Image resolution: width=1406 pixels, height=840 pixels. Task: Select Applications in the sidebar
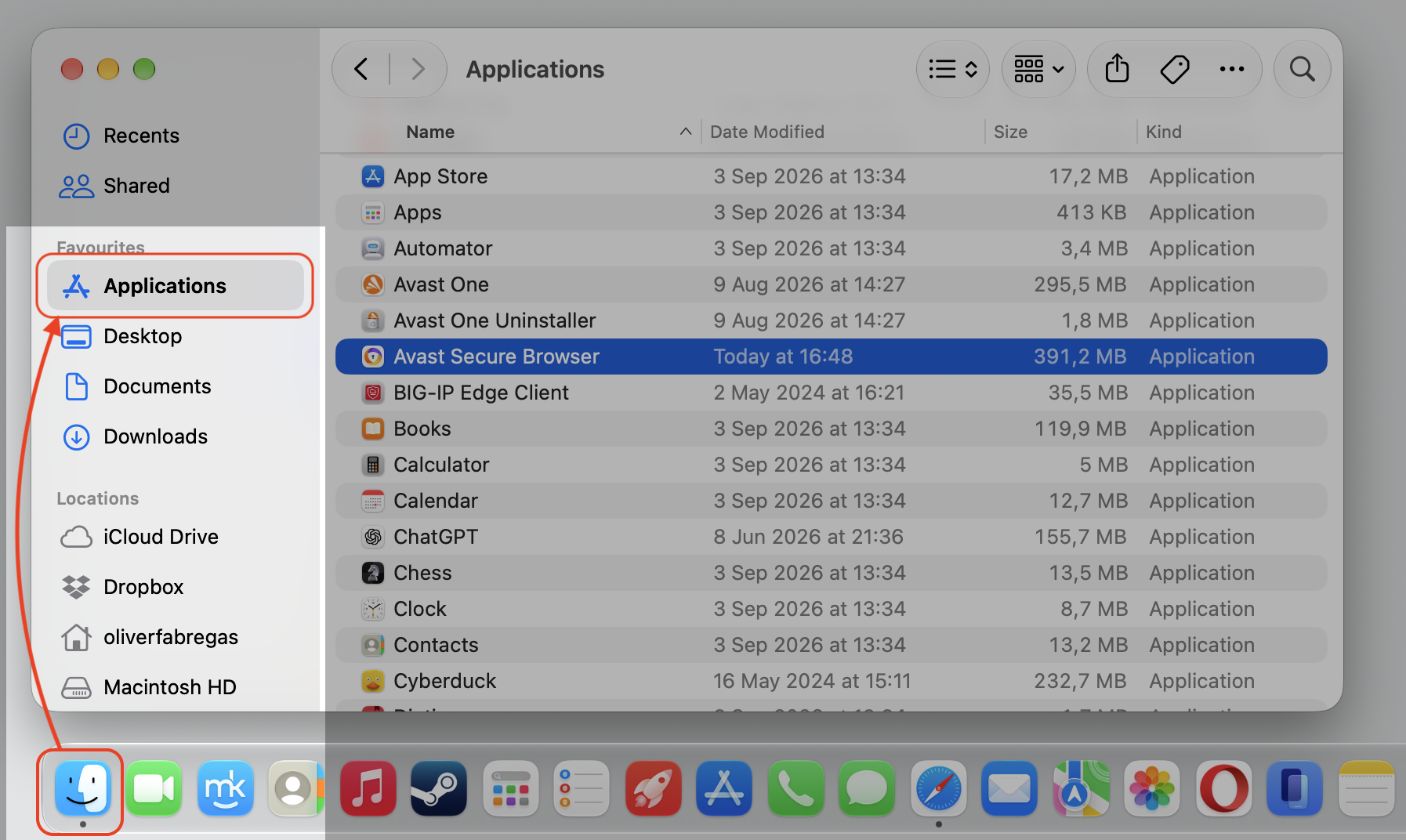click(176, 286)
